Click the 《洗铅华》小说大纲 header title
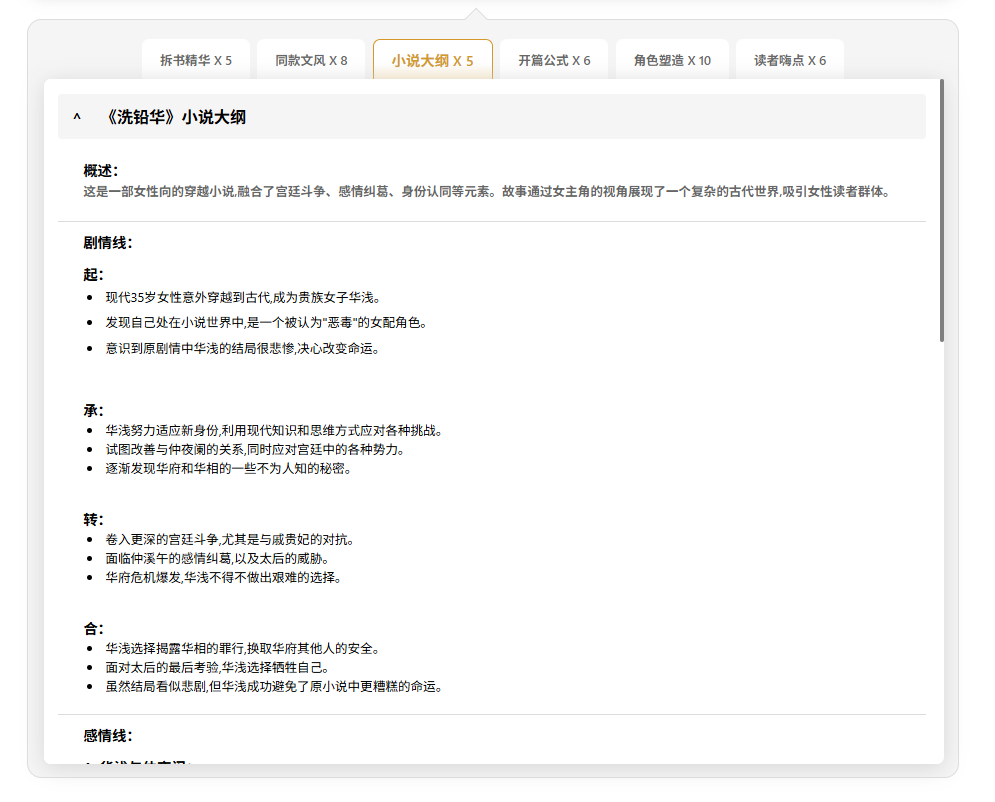This screenshot has width=995, height=802. pyautogui.click(x=175, y=117)
